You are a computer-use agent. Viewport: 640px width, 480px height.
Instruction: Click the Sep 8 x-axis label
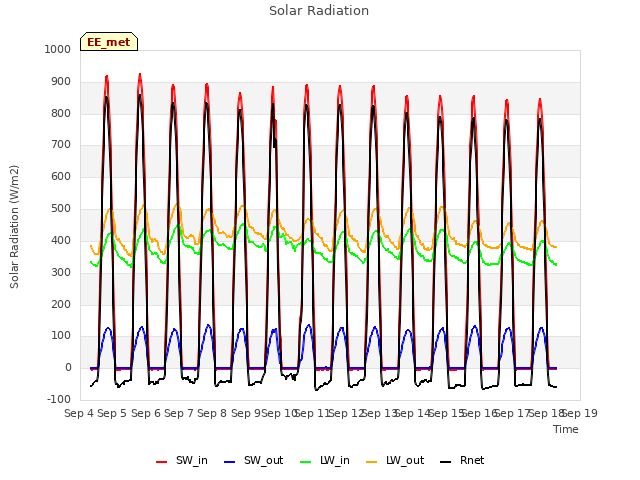pyautogui.click(x=212, y=413)
